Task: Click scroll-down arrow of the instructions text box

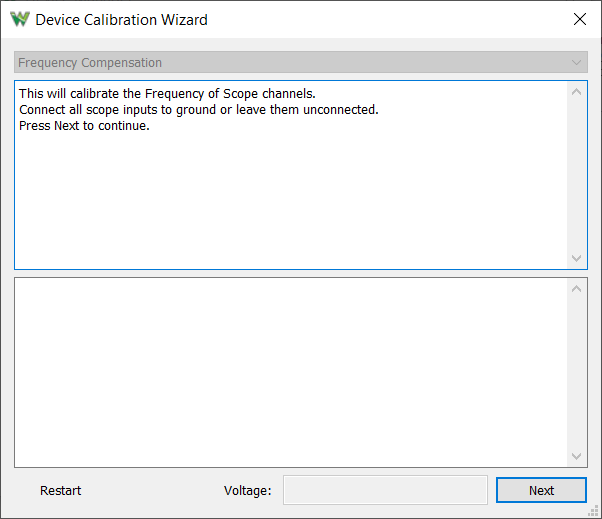Action: click(x=576, y=258)
